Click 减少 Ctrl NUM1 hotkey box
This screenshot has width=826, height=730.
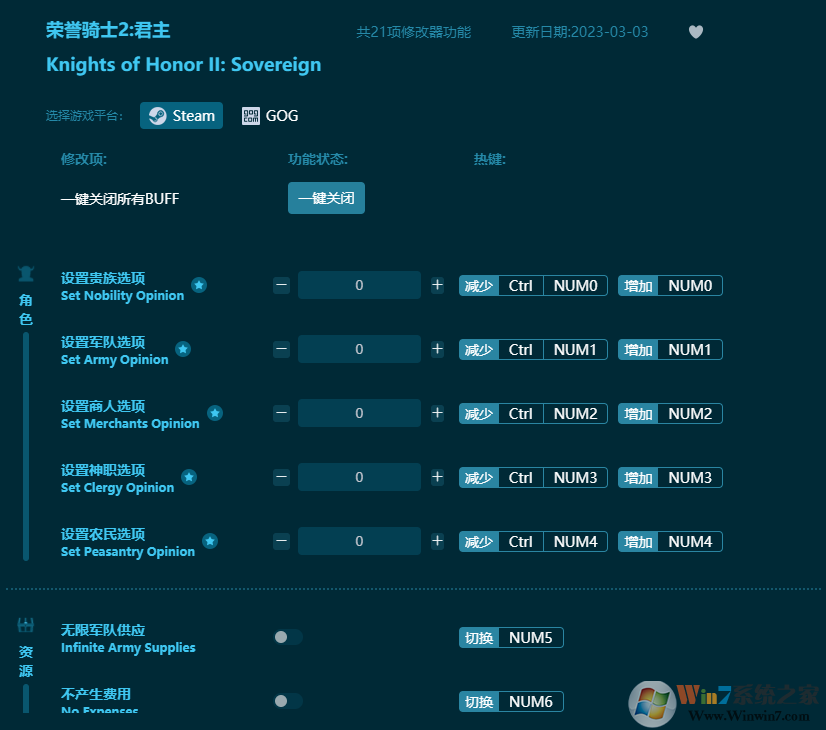pyautogui.click(x=533, y=350)
